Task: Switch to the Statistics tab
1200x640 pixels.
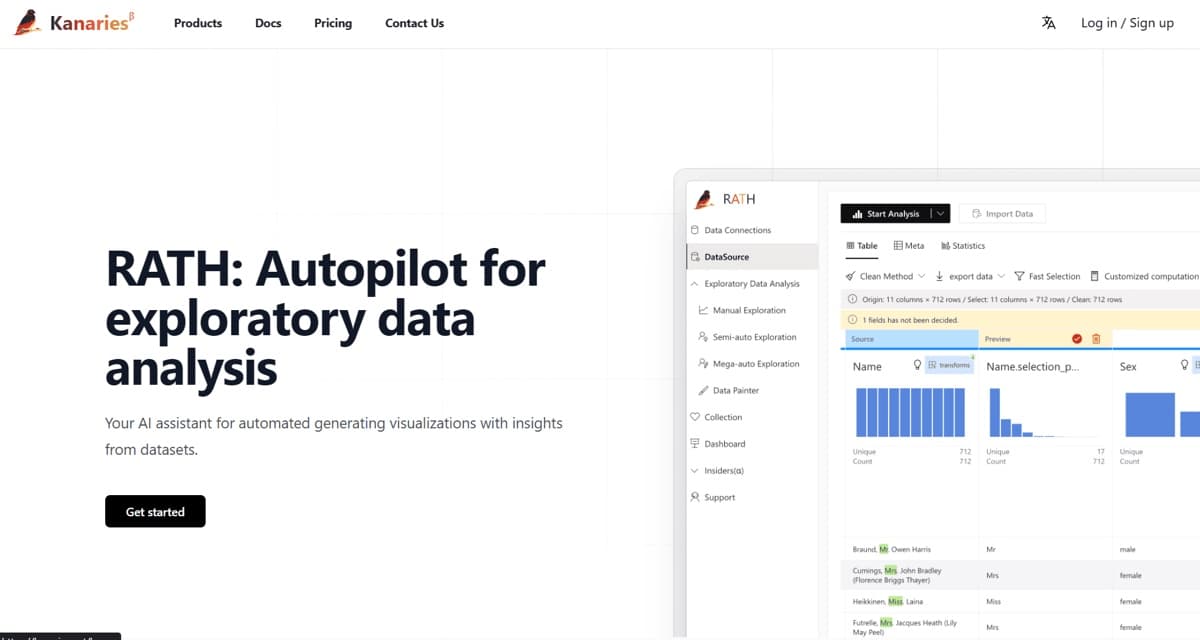Action: pyautogui.click(x=963, y=246)
